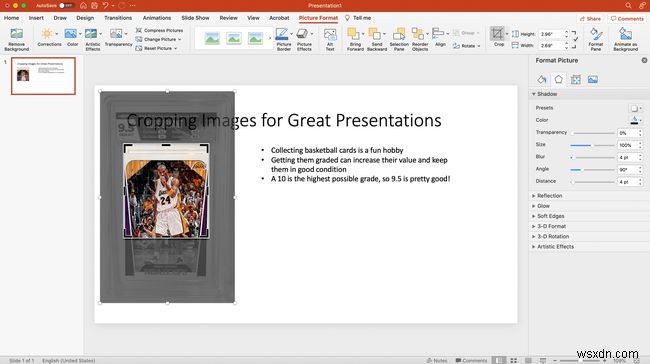Open the Transitions tab
This screenshot has height=364, width=650.
118,18
